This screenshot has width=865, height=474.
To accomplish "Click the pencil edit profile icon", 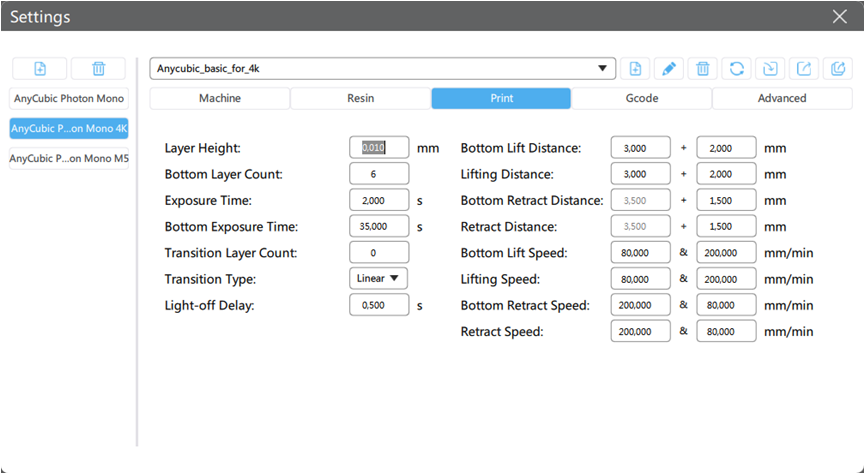I will 669,68.
